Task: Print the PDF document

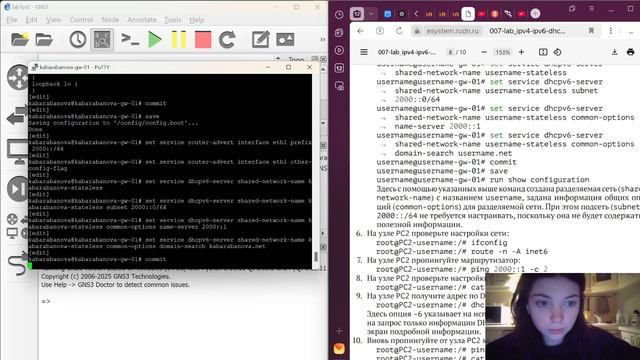Action: click(x=631, y=52)
